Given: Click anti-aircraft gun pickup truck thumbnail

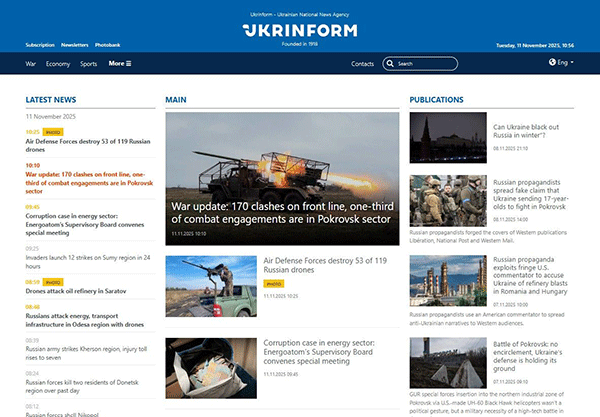Looking at the screenshot, I should pos(211,286).
